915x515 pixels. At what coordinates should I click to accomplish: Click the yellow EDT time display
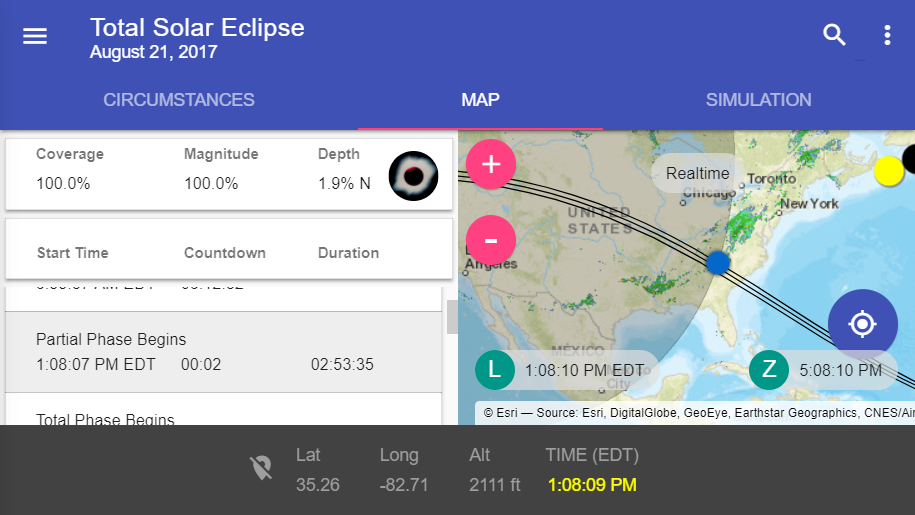pyautogui.click(x=592, y=485)
